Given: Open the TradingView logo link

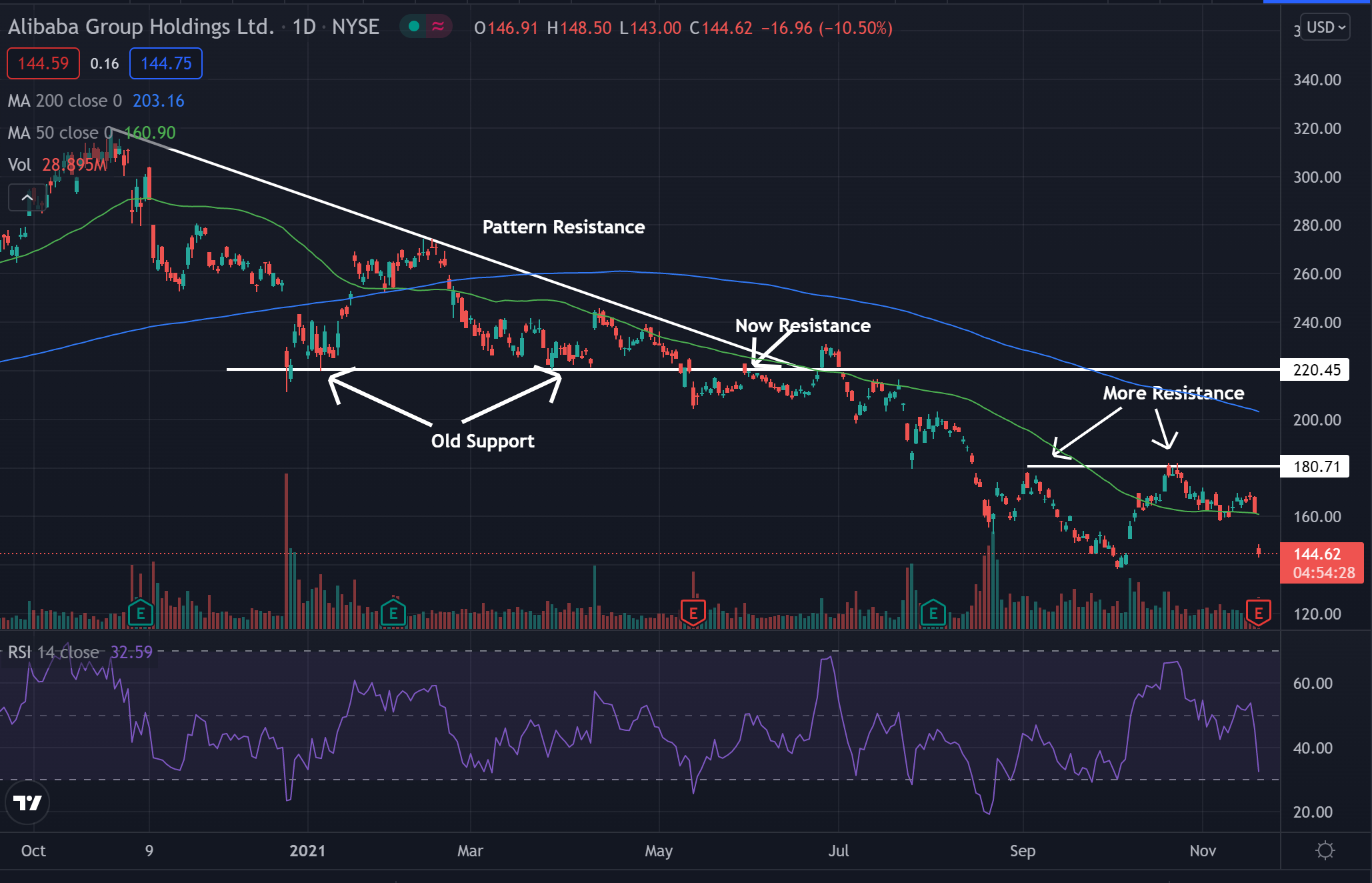Looking at the screenshot, I should (27, 802).
